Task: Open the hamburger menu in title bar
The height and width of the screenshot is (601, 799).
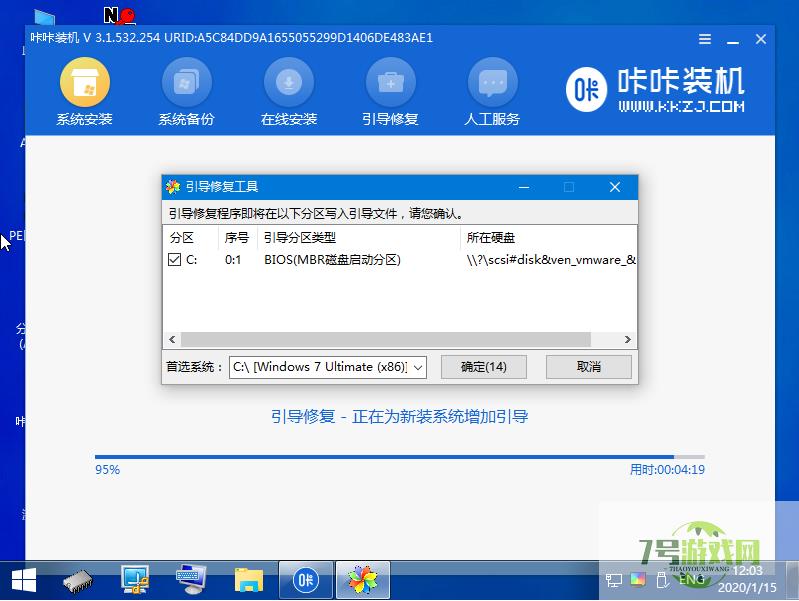Action: pos(705,39)
